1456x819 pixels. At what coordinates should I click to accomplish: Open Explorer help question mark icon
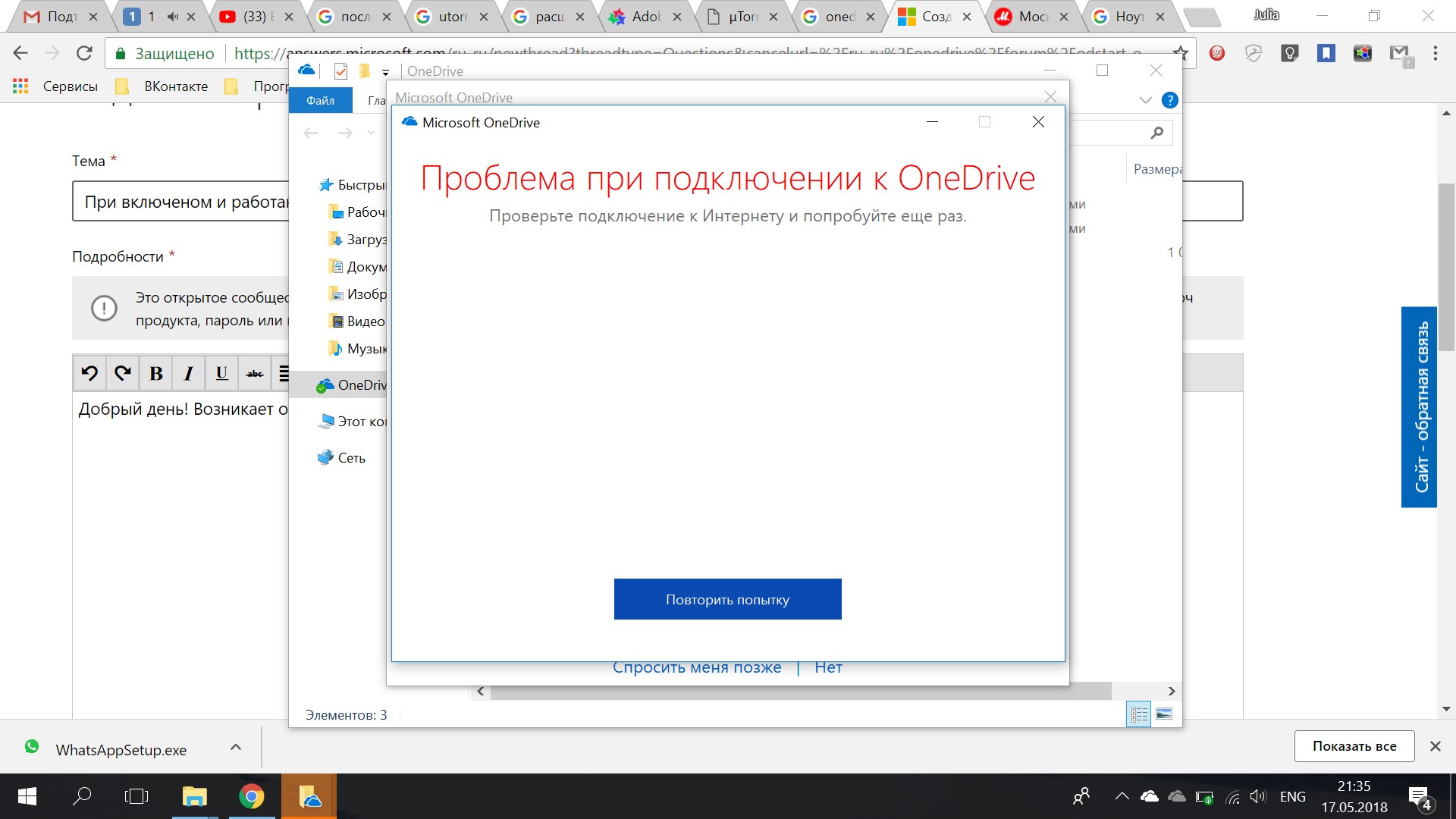click(1170, 100)
